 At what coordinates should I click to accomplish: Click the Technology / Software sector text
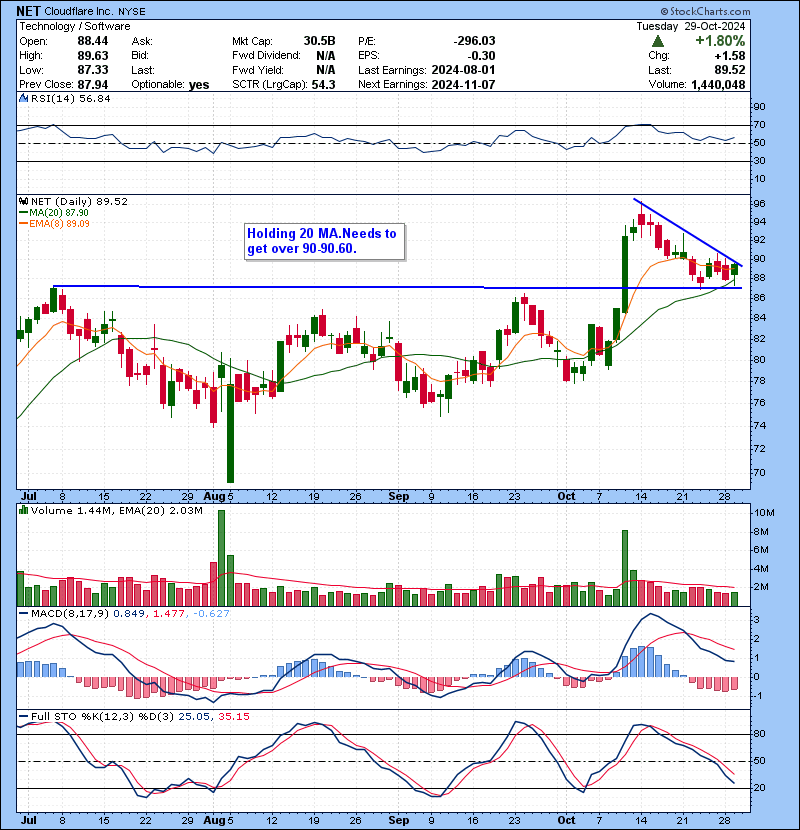(x=75, y=26)
